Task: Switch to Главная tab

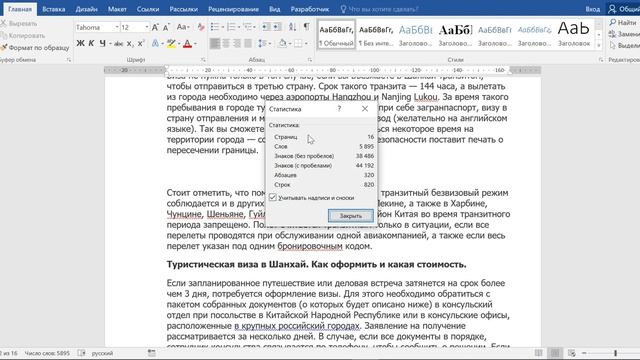Action: pyautogui.click(x=20, y=9)
